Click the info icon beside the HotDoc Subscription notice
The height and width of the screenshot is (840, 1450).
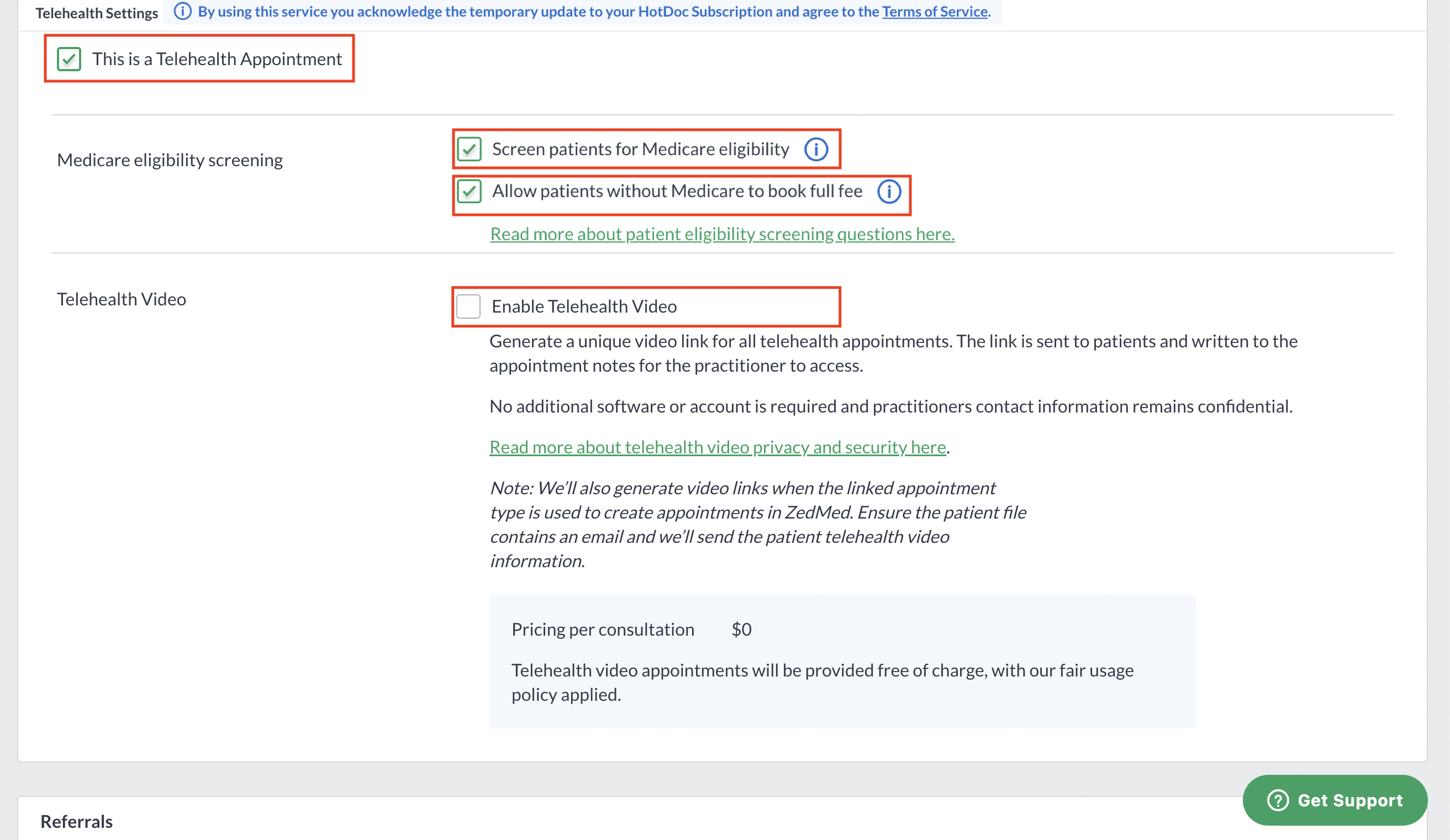[182, 12]
